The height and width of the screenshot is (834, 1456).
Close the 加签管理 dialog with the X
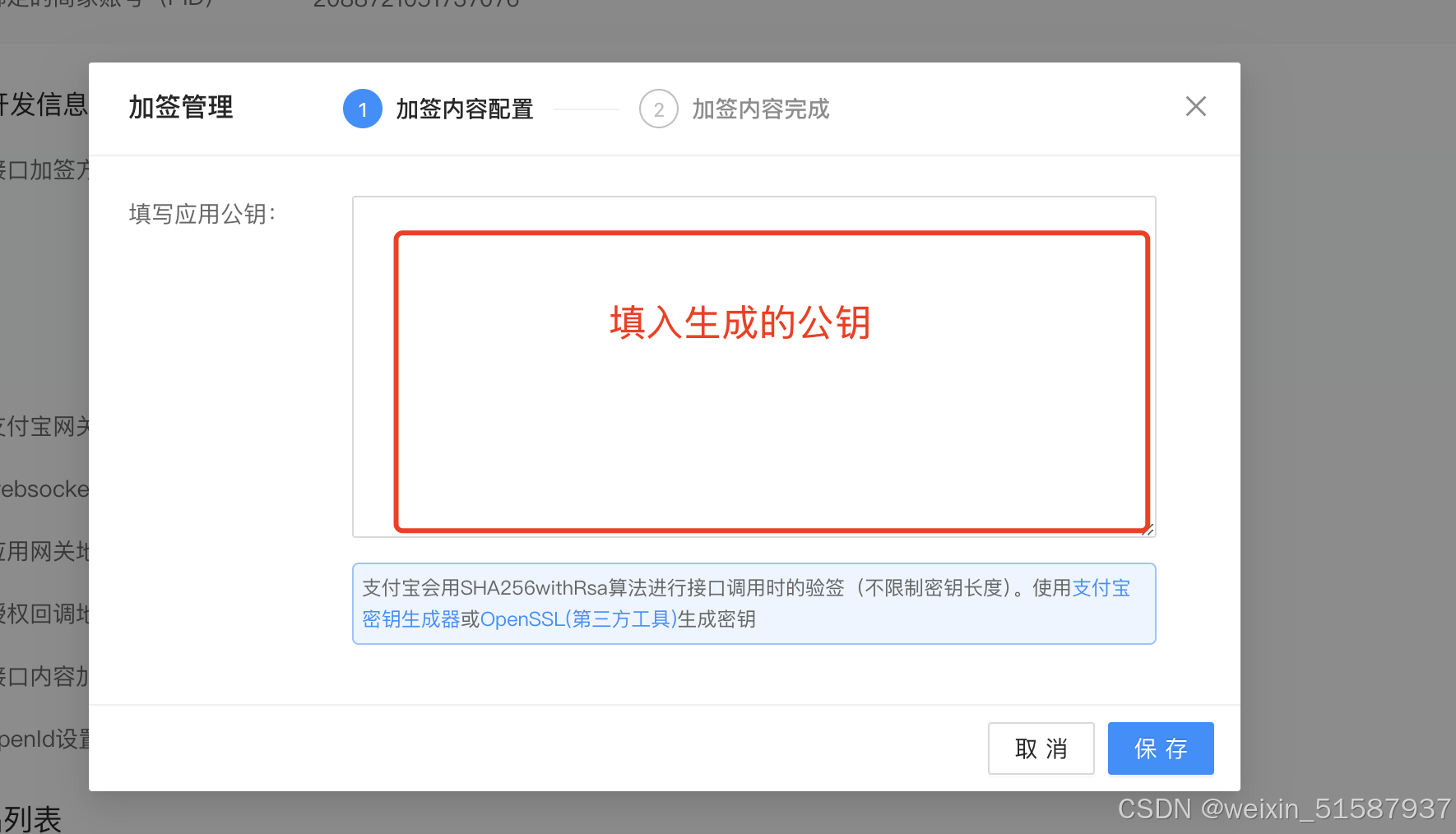pos(1195,106)
